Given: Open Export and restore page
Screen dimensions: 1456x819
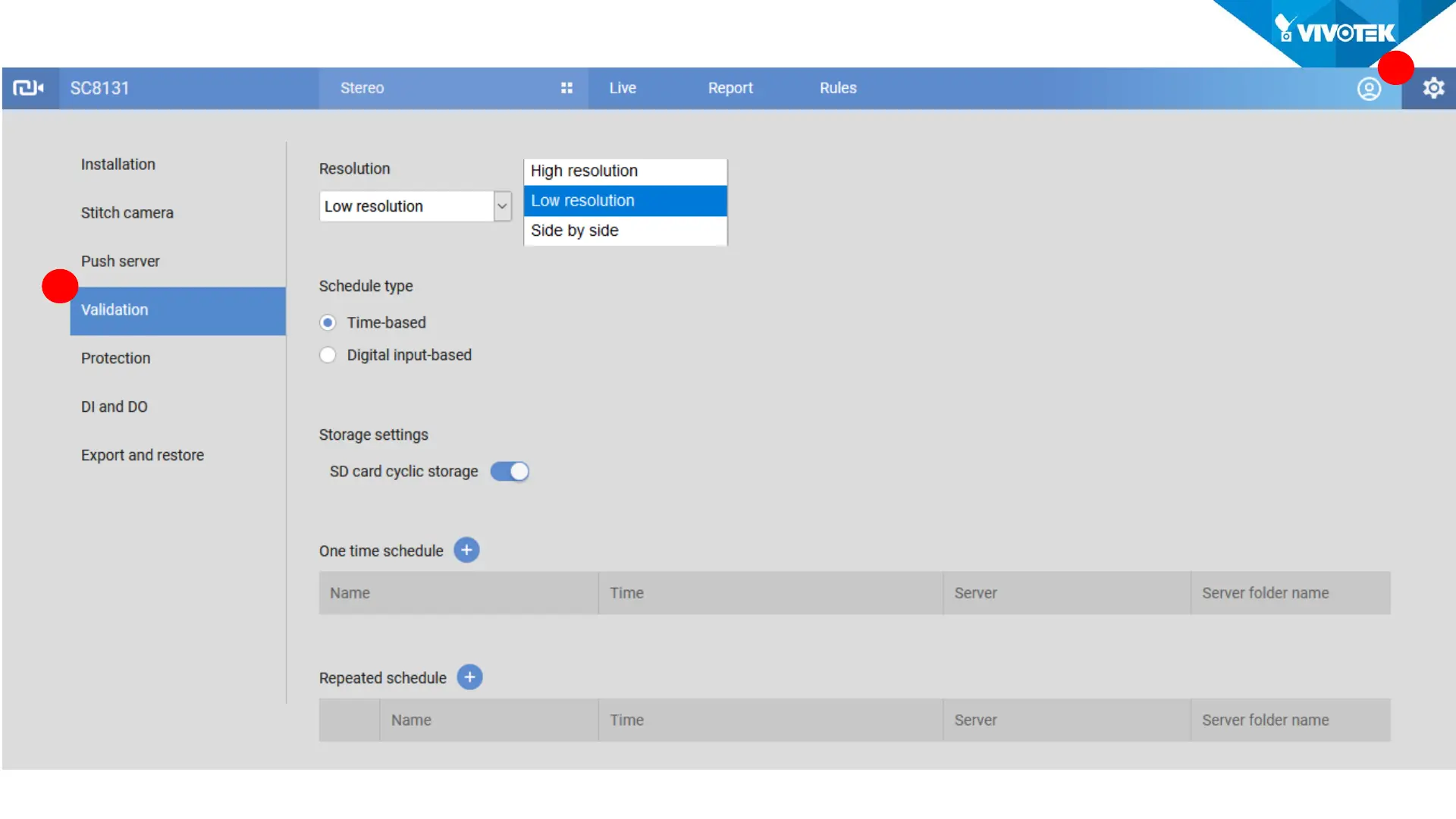Looking at the screenshot, I should click(x=143, y=455).
